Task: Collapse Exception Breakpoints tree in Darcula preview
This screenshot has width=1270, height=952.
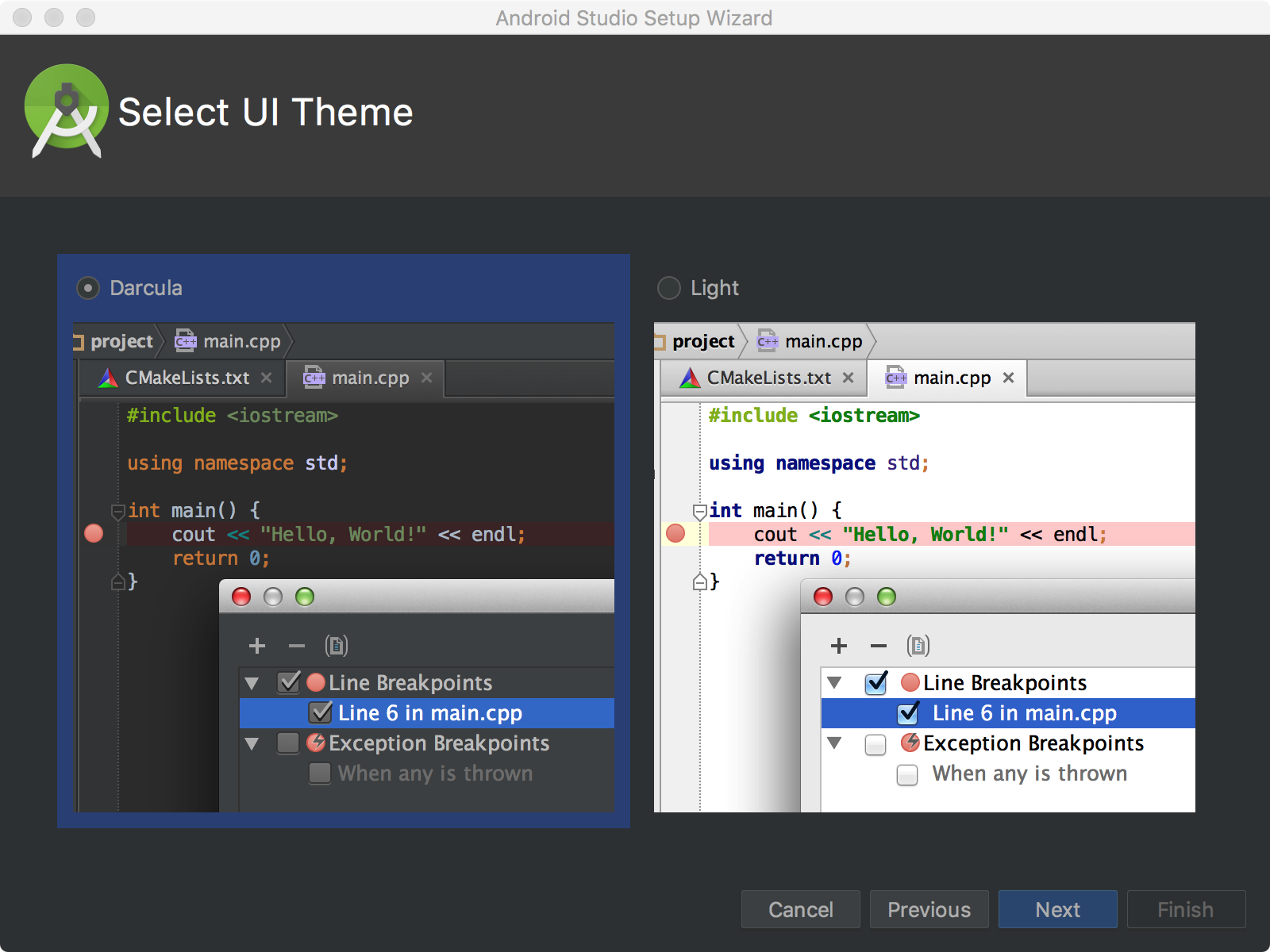Action: coord(252,744)
